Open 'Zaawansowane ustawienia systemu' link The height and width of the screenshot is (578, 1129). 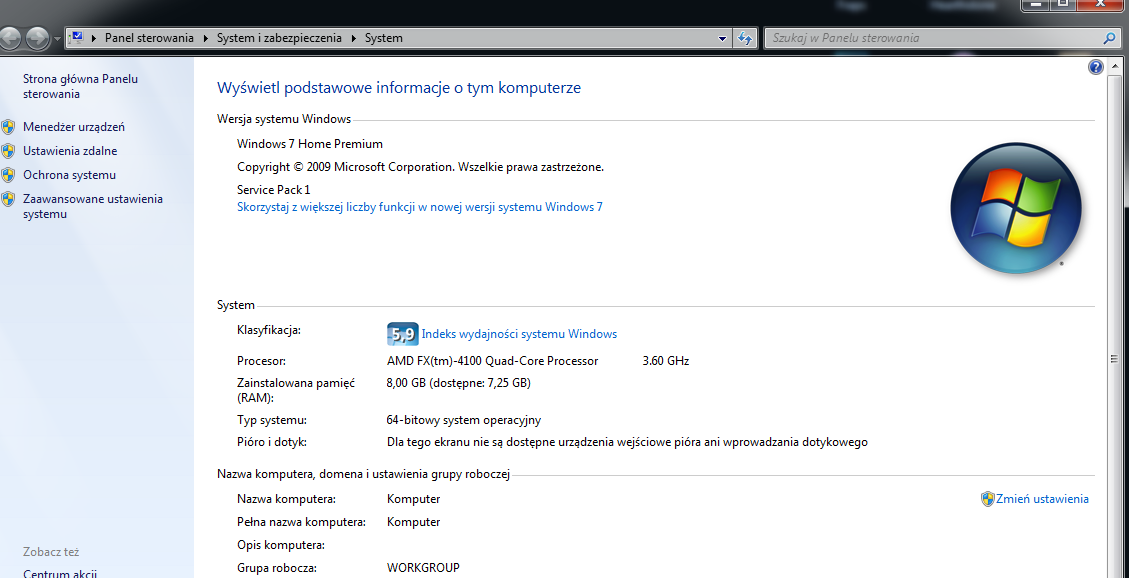pos(93,206)
